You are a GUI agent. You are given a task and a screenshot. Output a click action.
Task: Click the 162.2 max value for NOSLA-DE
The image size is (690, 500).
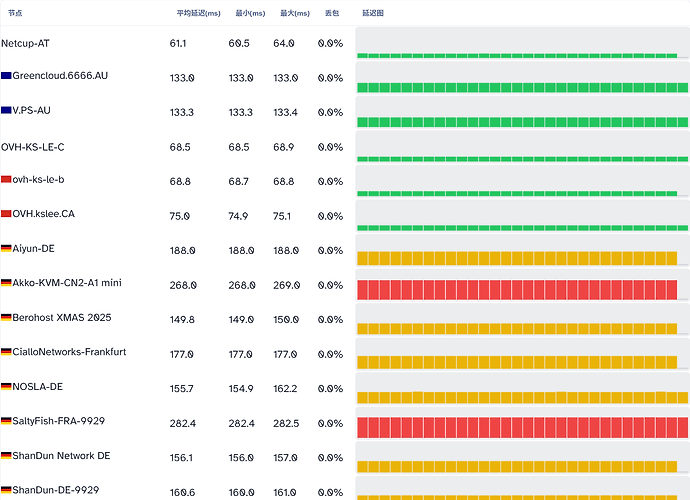[x=285, y=389]
